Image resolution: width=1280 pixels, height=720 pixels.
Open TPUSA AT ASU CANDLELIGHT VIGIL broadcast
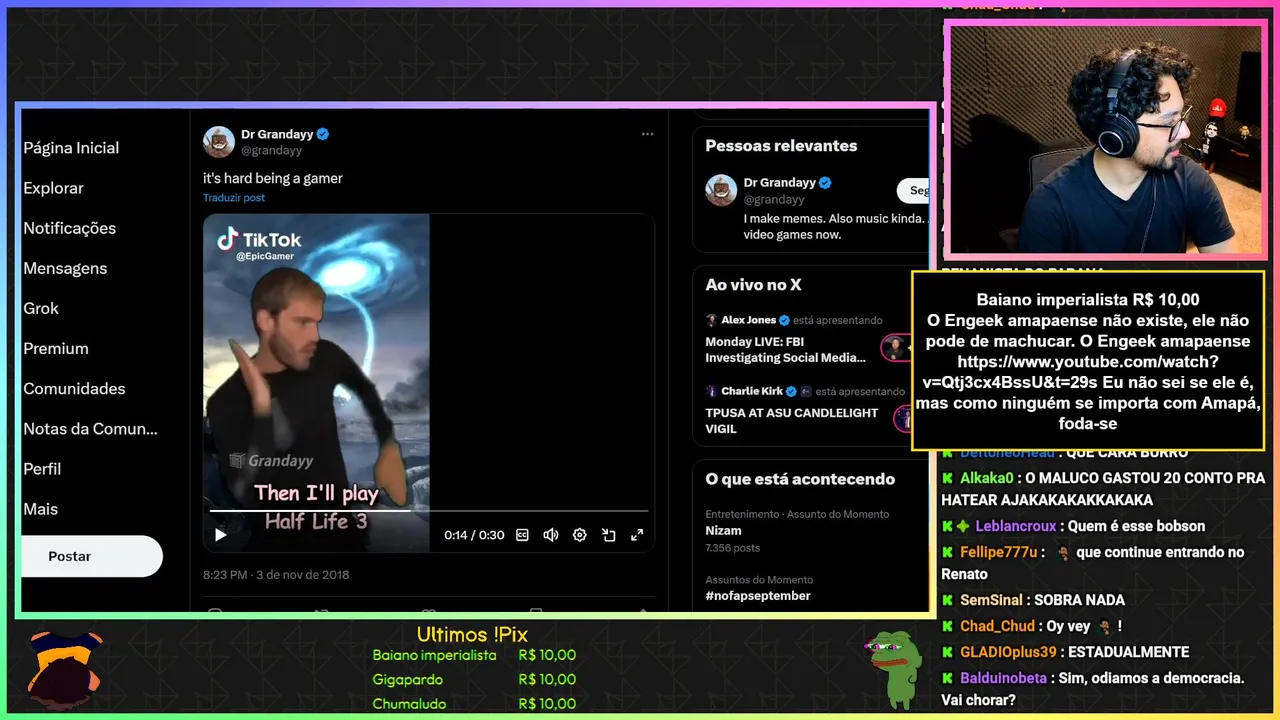click(x=791, y=420)
